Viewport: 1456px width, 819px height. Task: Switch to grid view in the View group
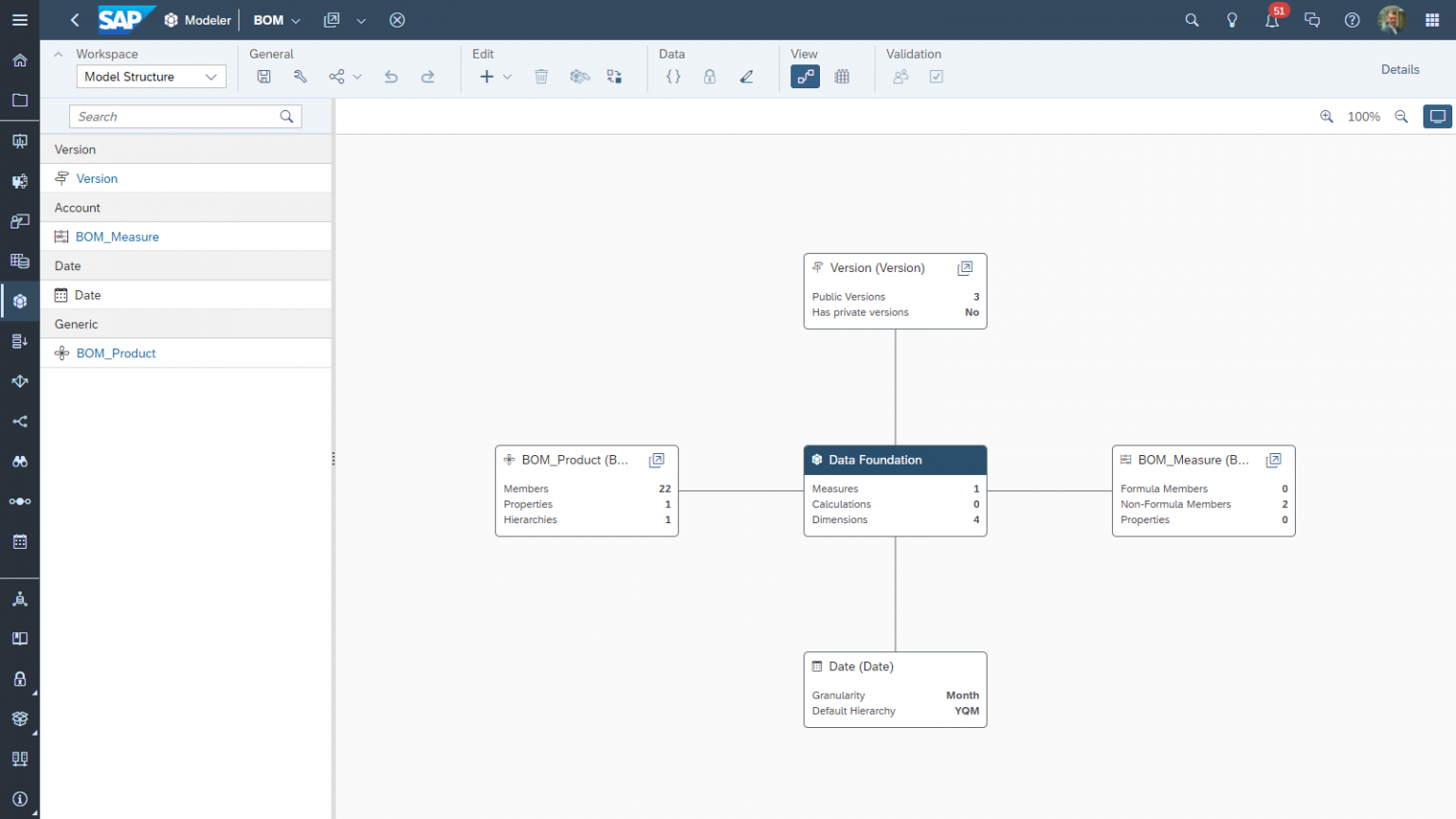[841, 76]
